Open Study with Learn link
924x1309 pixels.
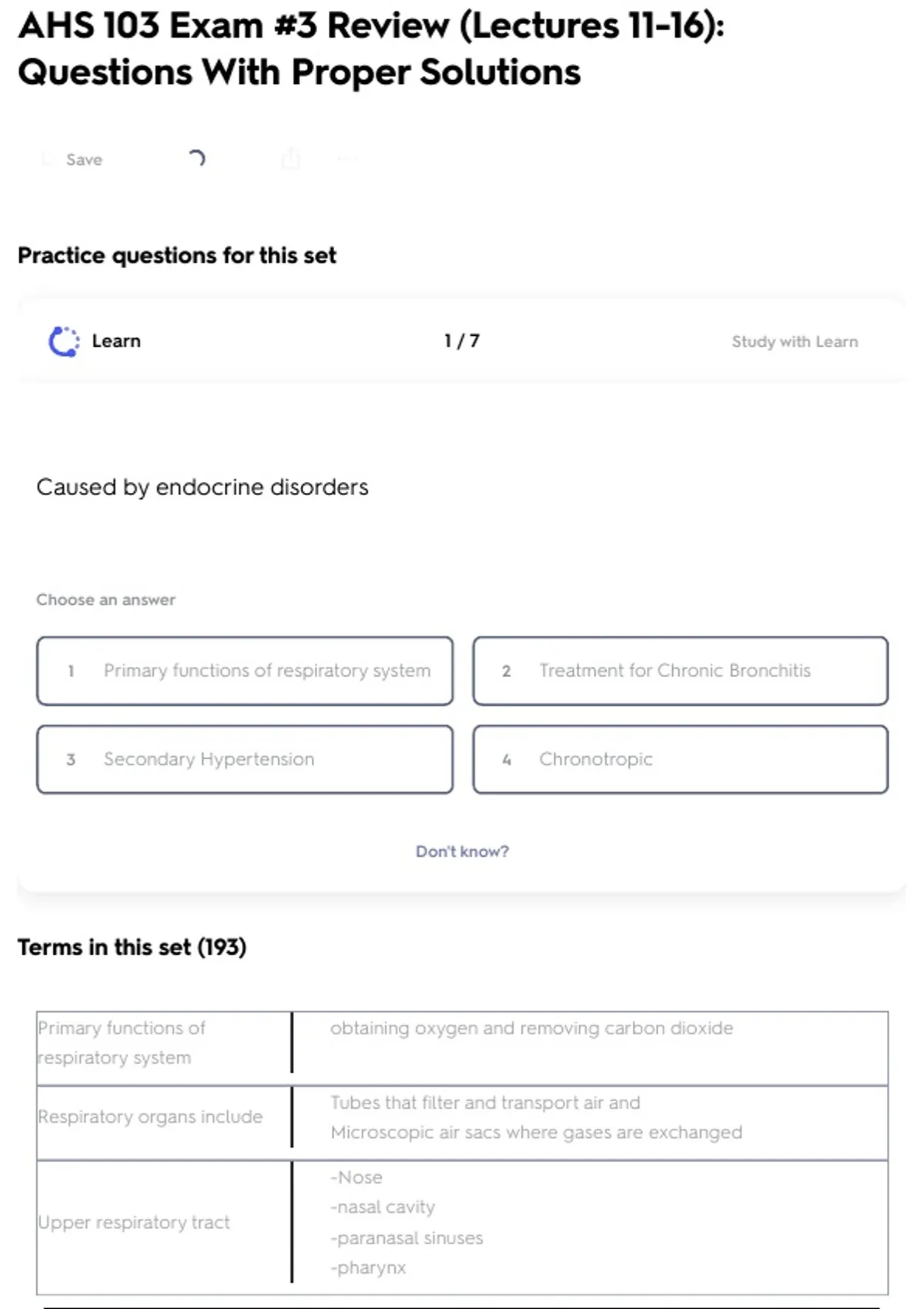794,341
